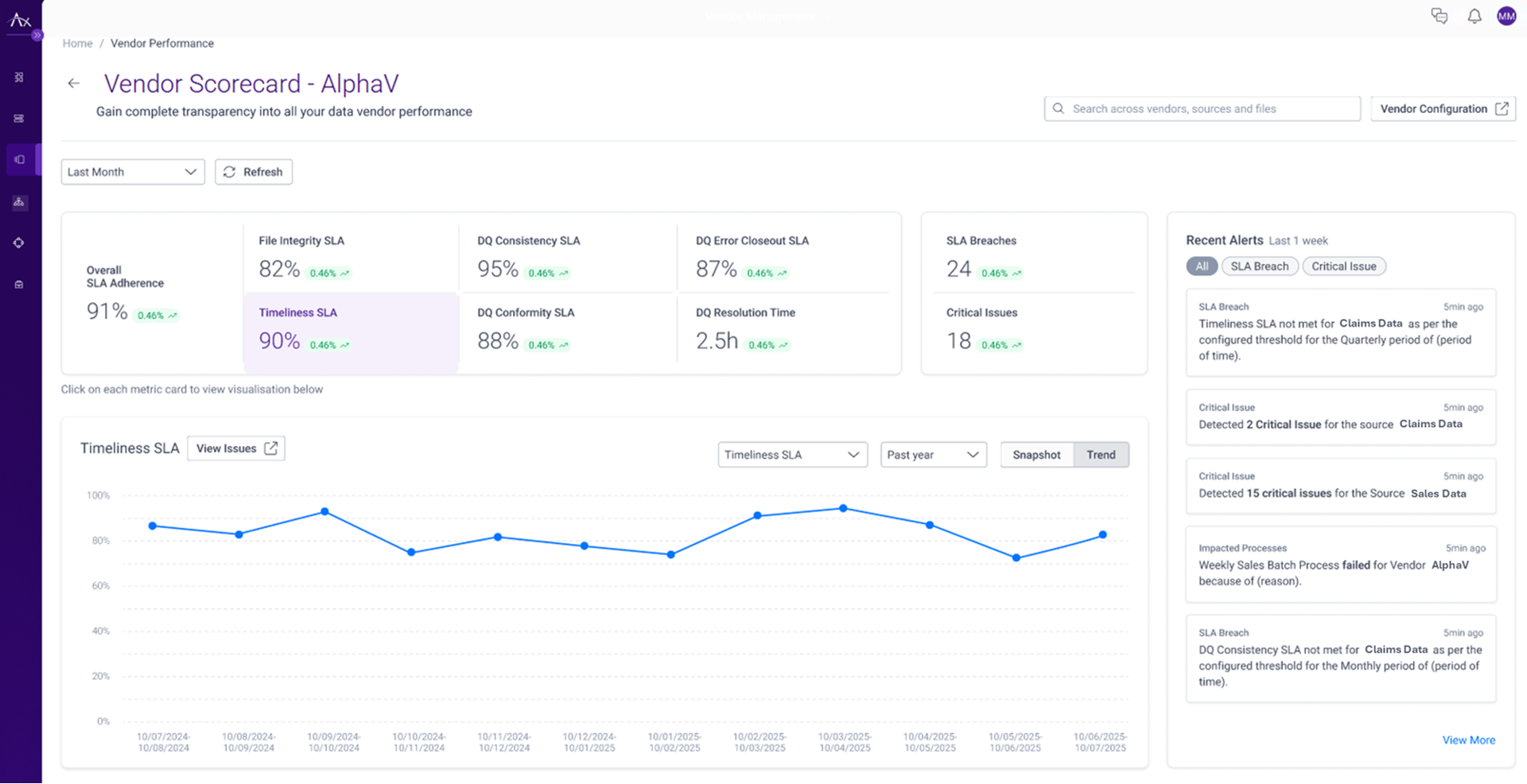
Task: Open the Last Month period dropdown
Action: point(132,172)
